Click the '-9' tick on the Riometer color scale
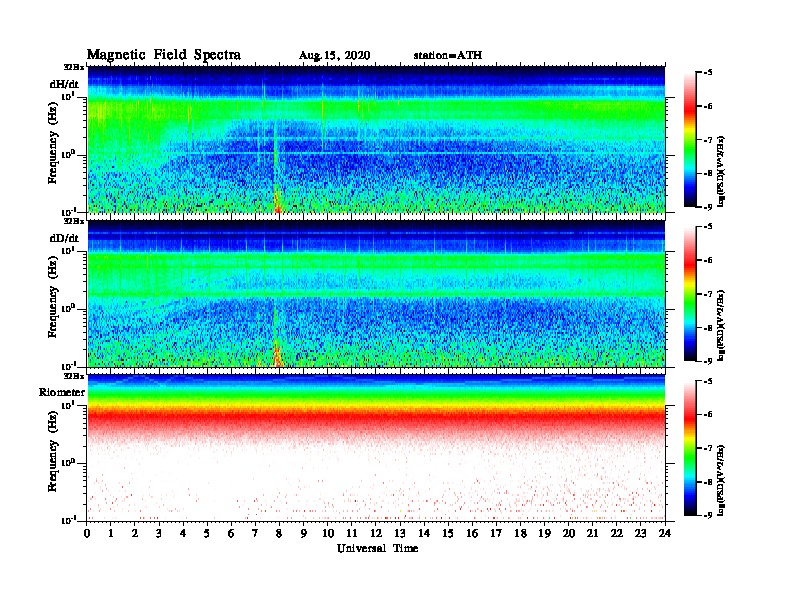This screenshot has height=612, width=792. (708, 515)
